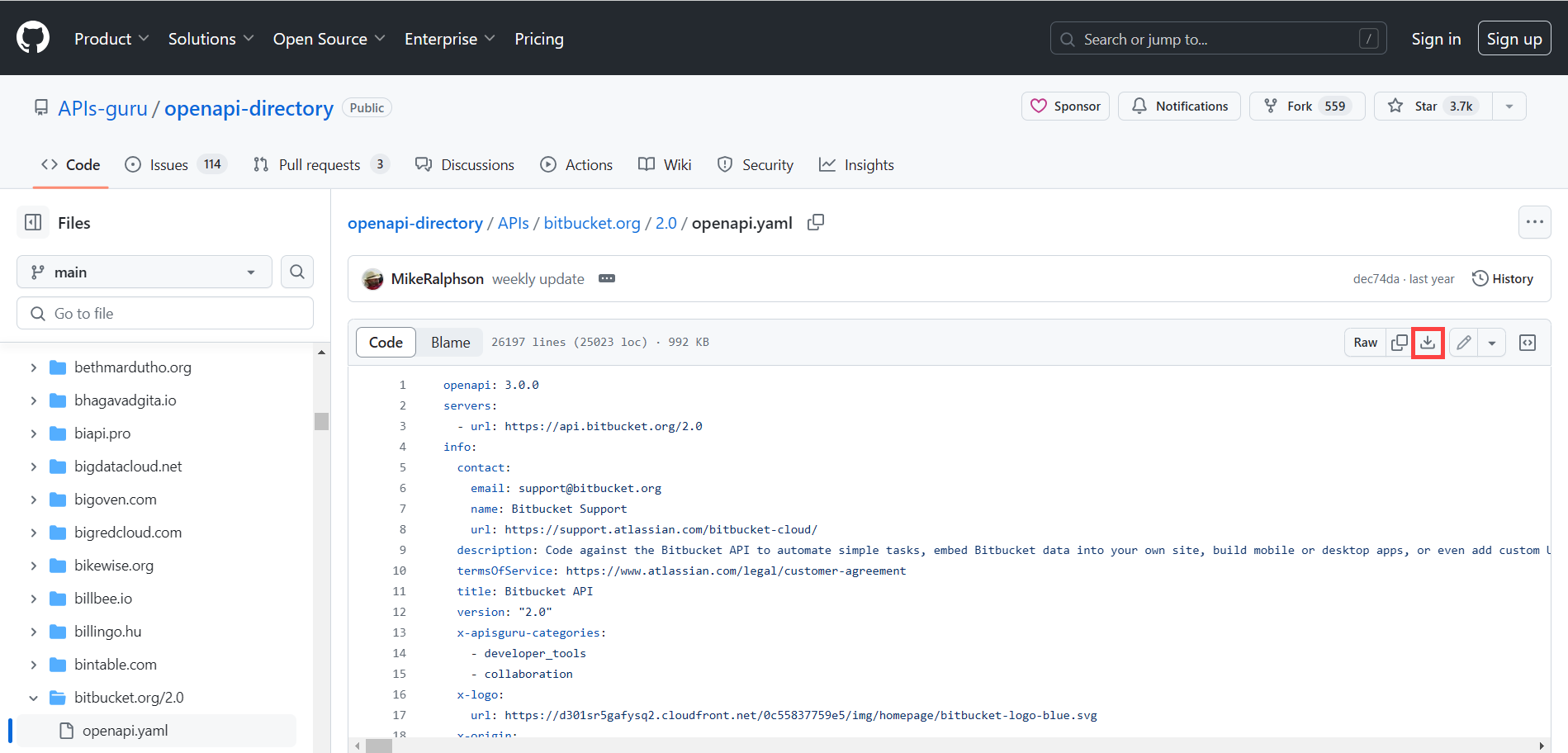Viewport: 1568px width, 753px height.
Task: Sponsor the project heart button
Action: coord(1065,107)
